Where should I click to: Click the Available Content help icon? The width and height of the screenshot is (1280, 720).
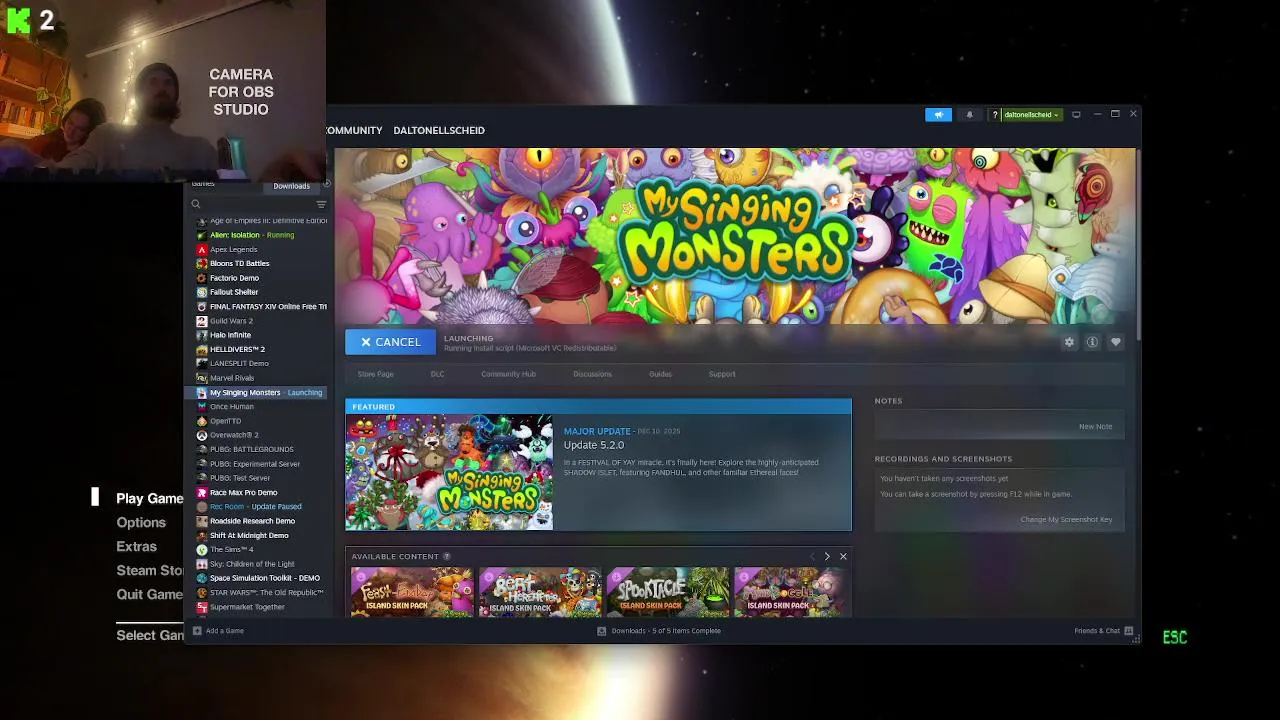pyautogui.click(x=447, y=556)
